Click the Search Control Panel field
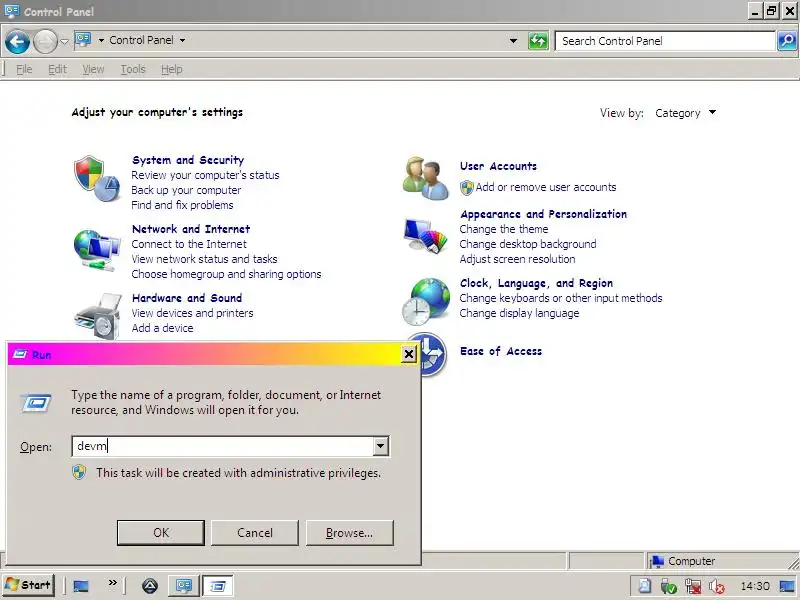The image size is (800, 600). coord(665,41)
